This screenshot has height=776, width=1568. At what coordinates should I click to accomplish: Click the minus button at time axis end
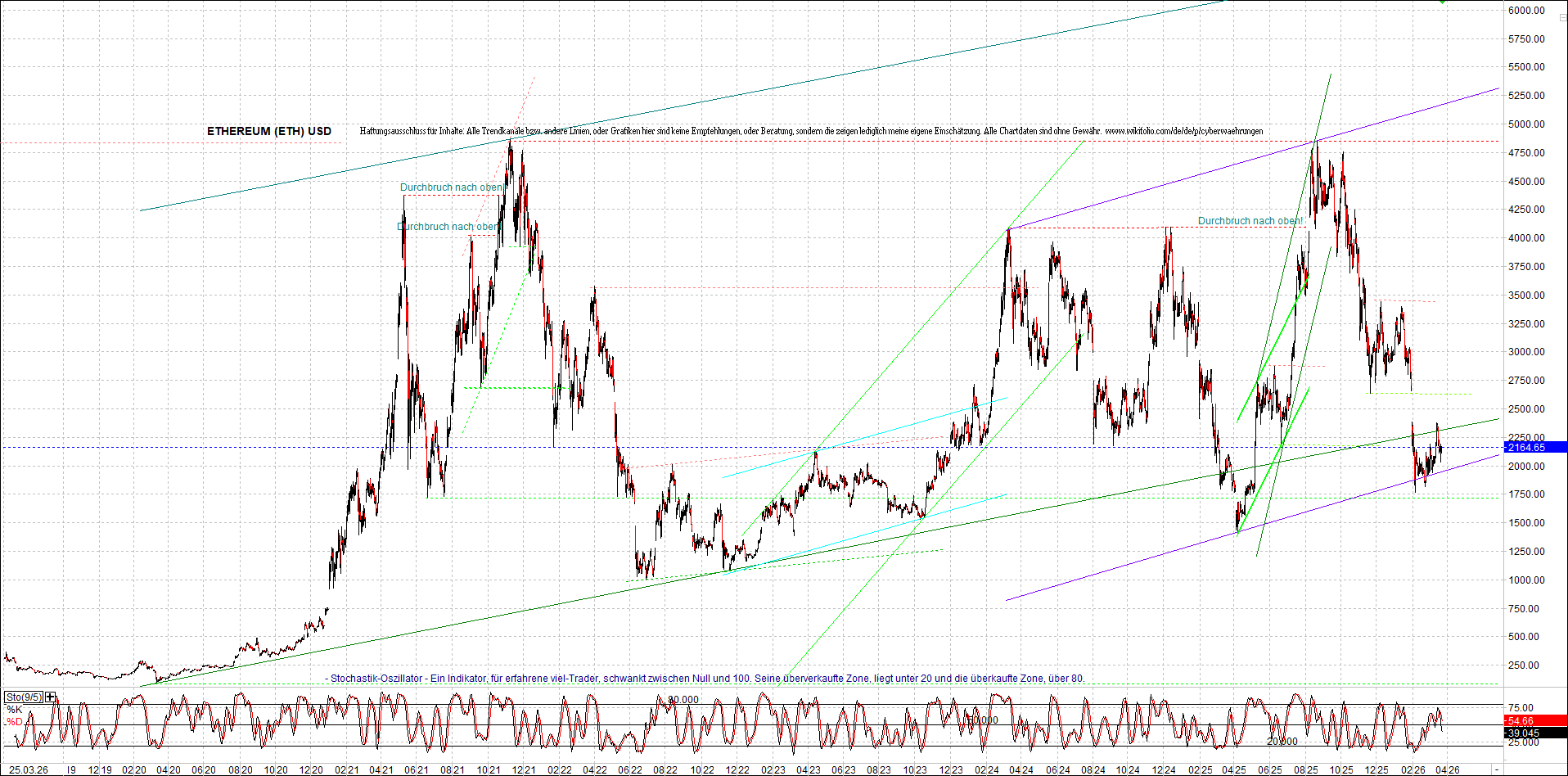pos(1496,770)
